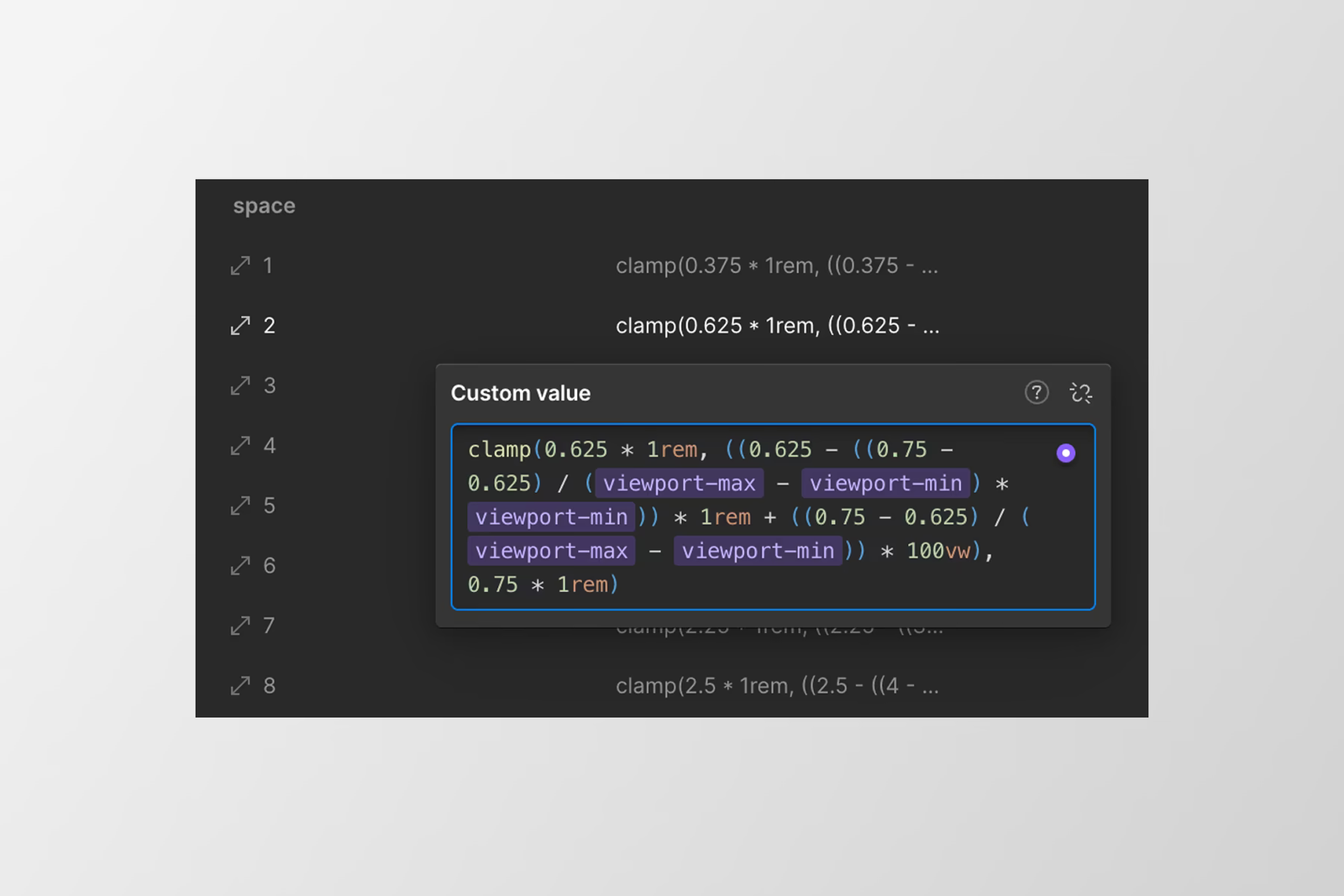The width and height of the screenshot is (1344, 896).
Task: Select the space variable row labeled 2
Action: [x=672, y=326]
